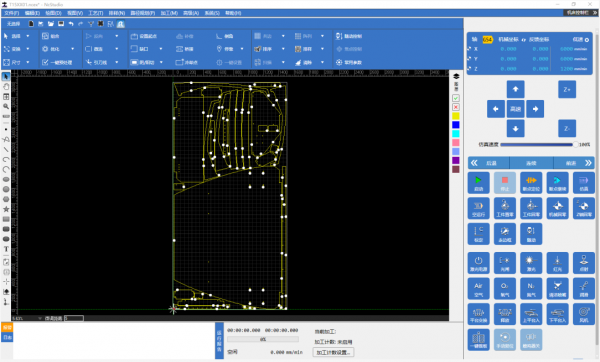Adjust the simulation speed slider
The width and height of the screenshot is (600, 362).
coord(539,145)
